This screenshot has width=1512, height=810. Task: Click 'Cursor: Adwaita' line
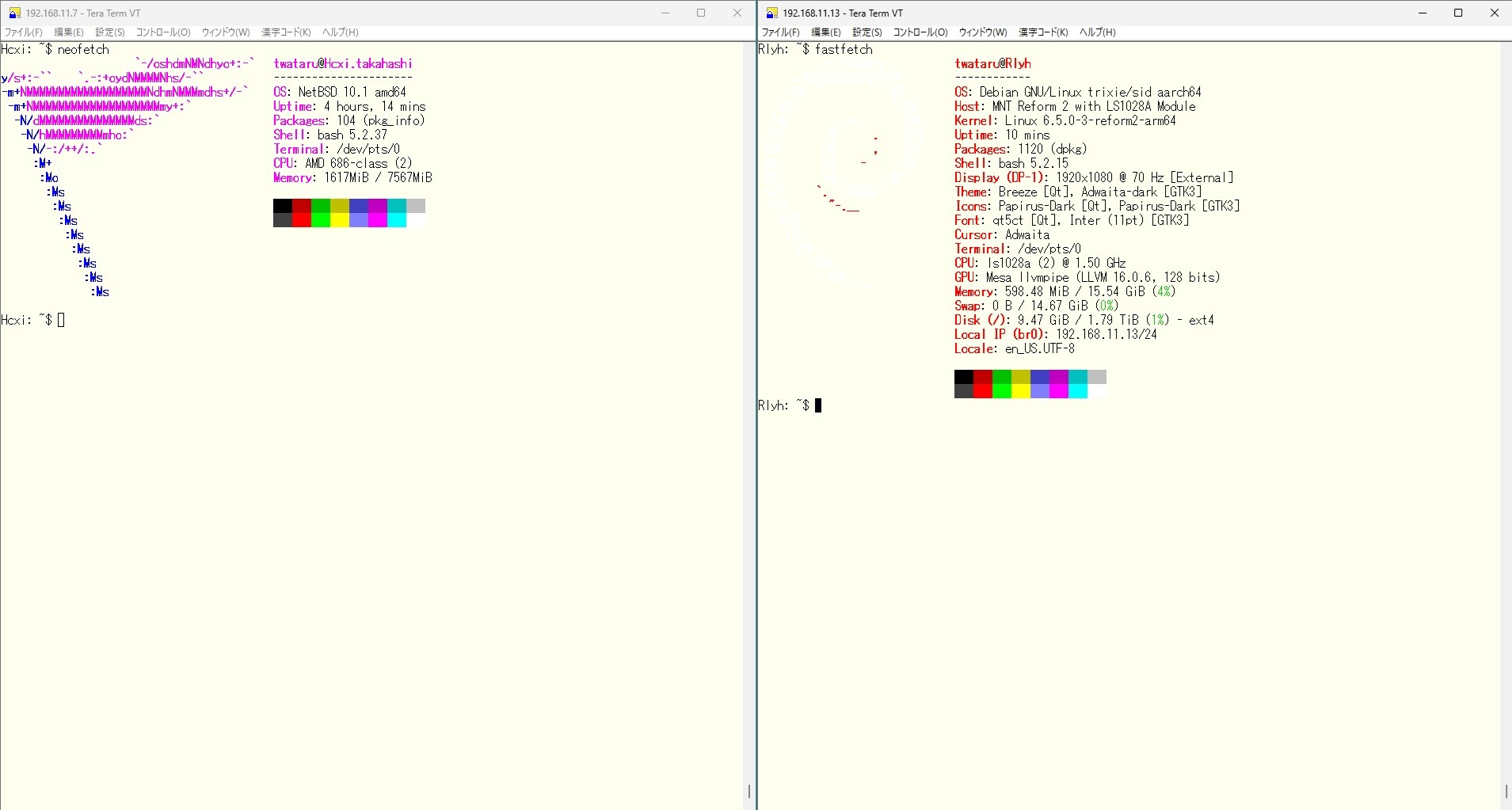1002,234
